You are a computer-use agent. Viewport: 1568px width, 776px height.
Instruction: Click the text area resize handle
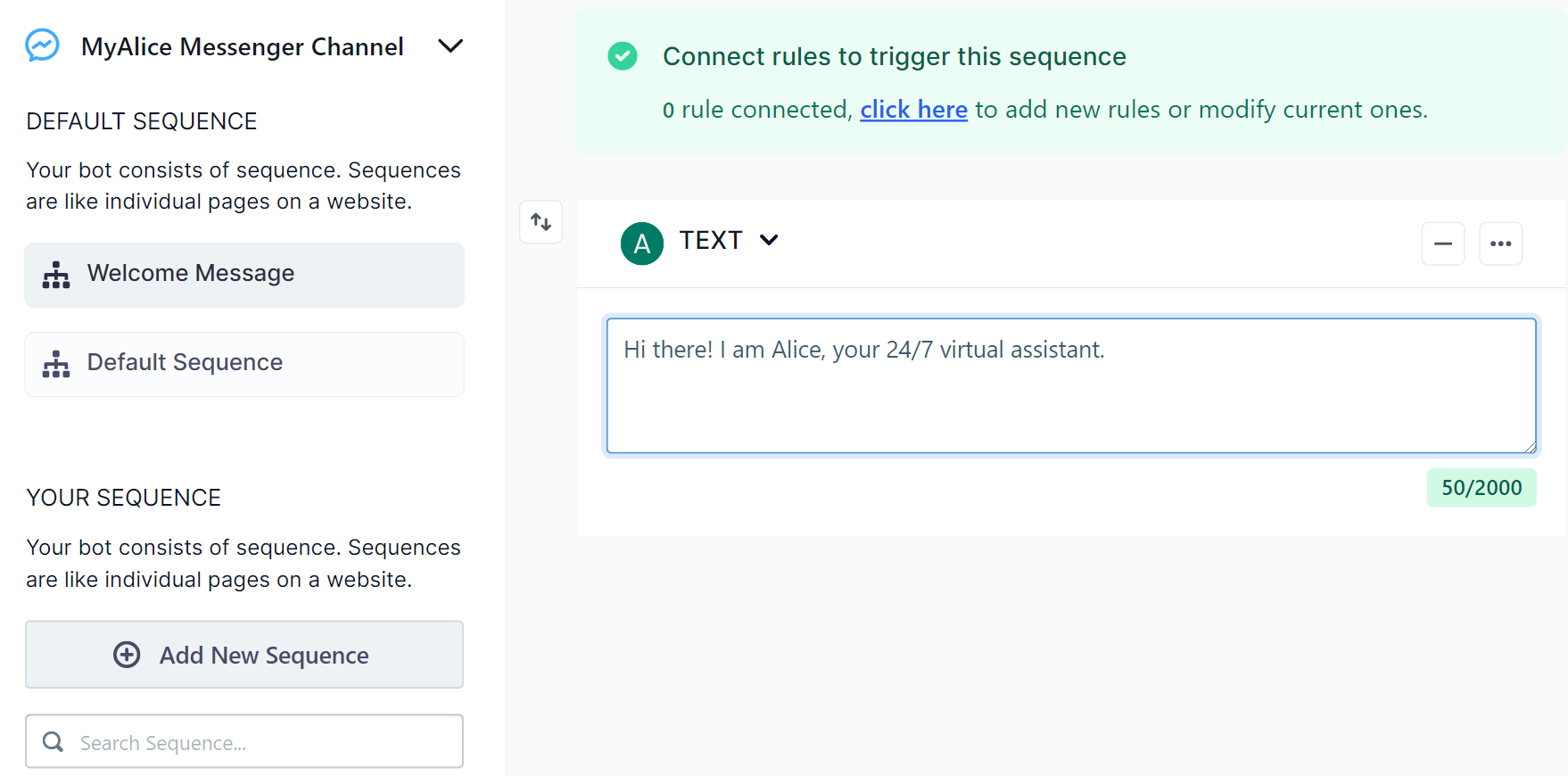point(1531,447)
